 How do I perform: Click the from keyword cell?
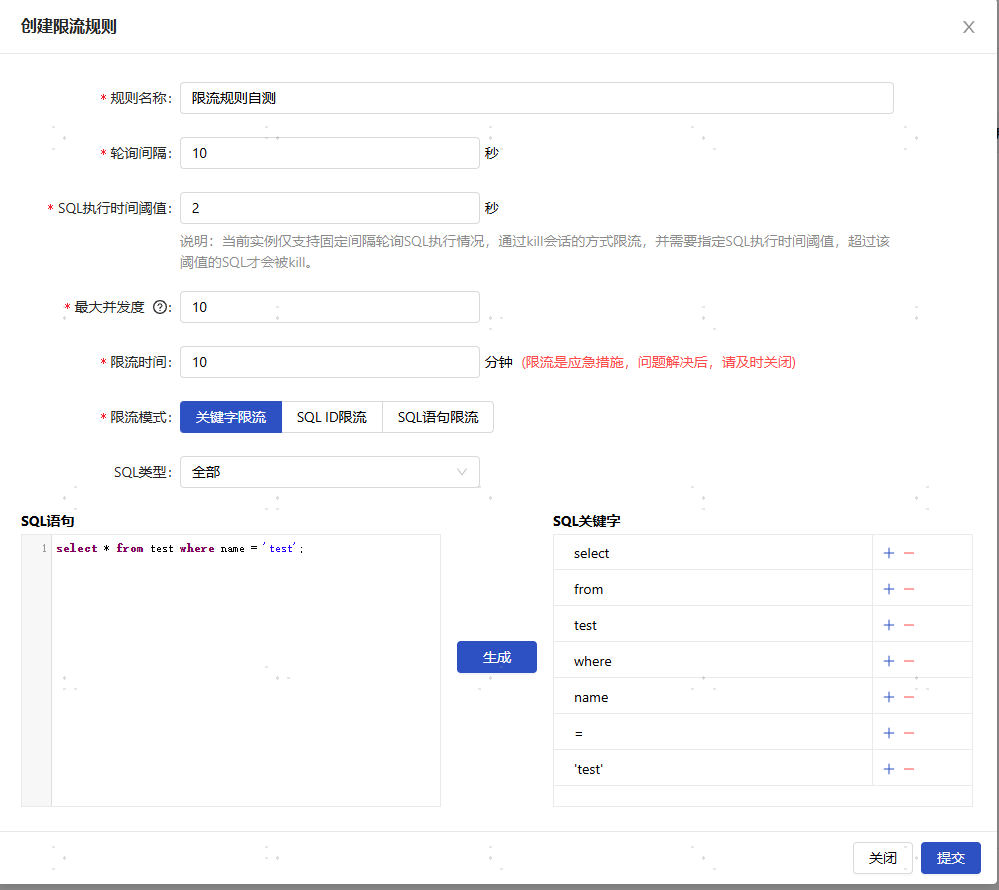[713, 589]
